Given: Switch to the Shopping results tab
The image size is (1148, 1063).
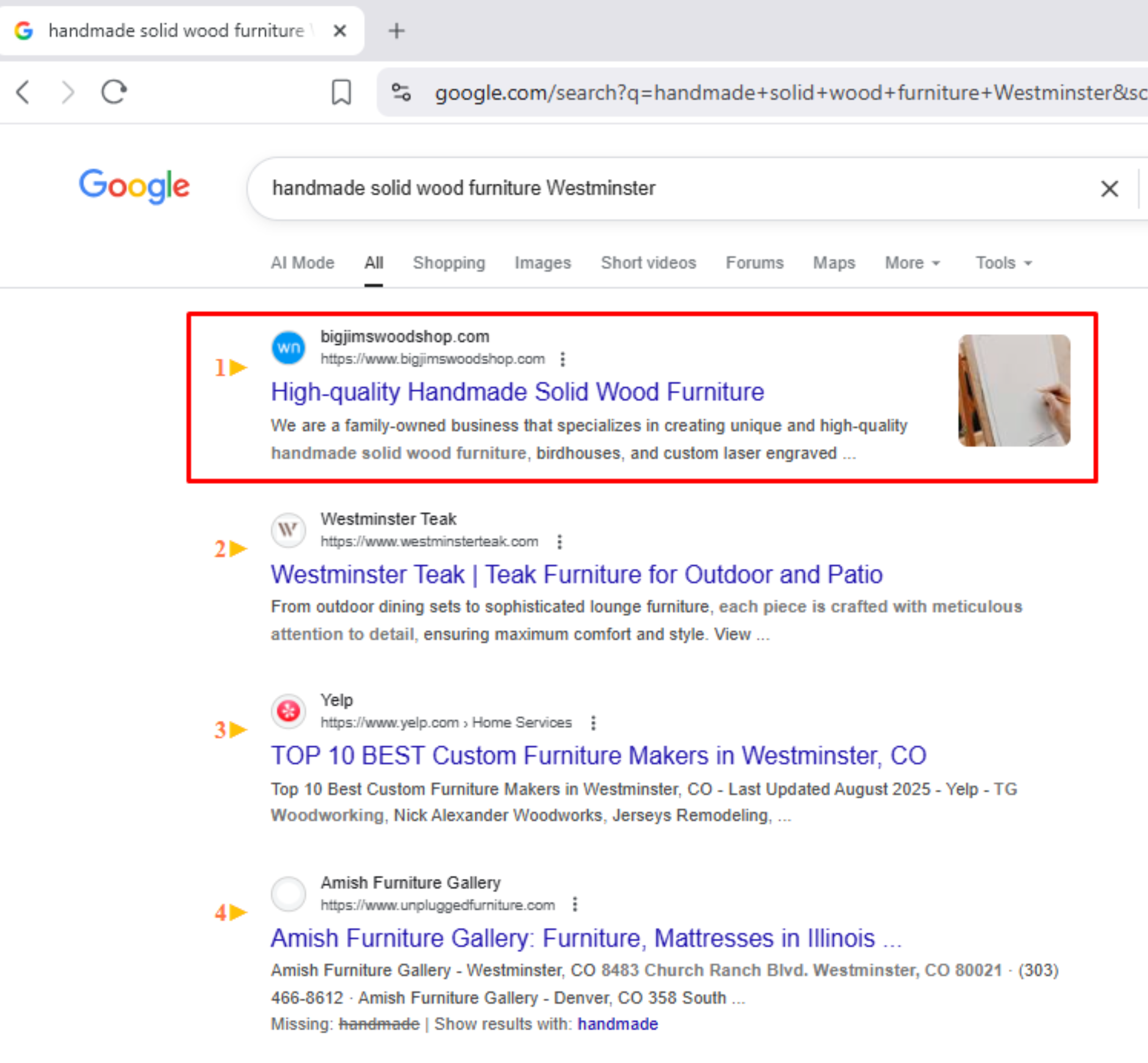Looking at the screenshot, I should click(x=449, y=263).
